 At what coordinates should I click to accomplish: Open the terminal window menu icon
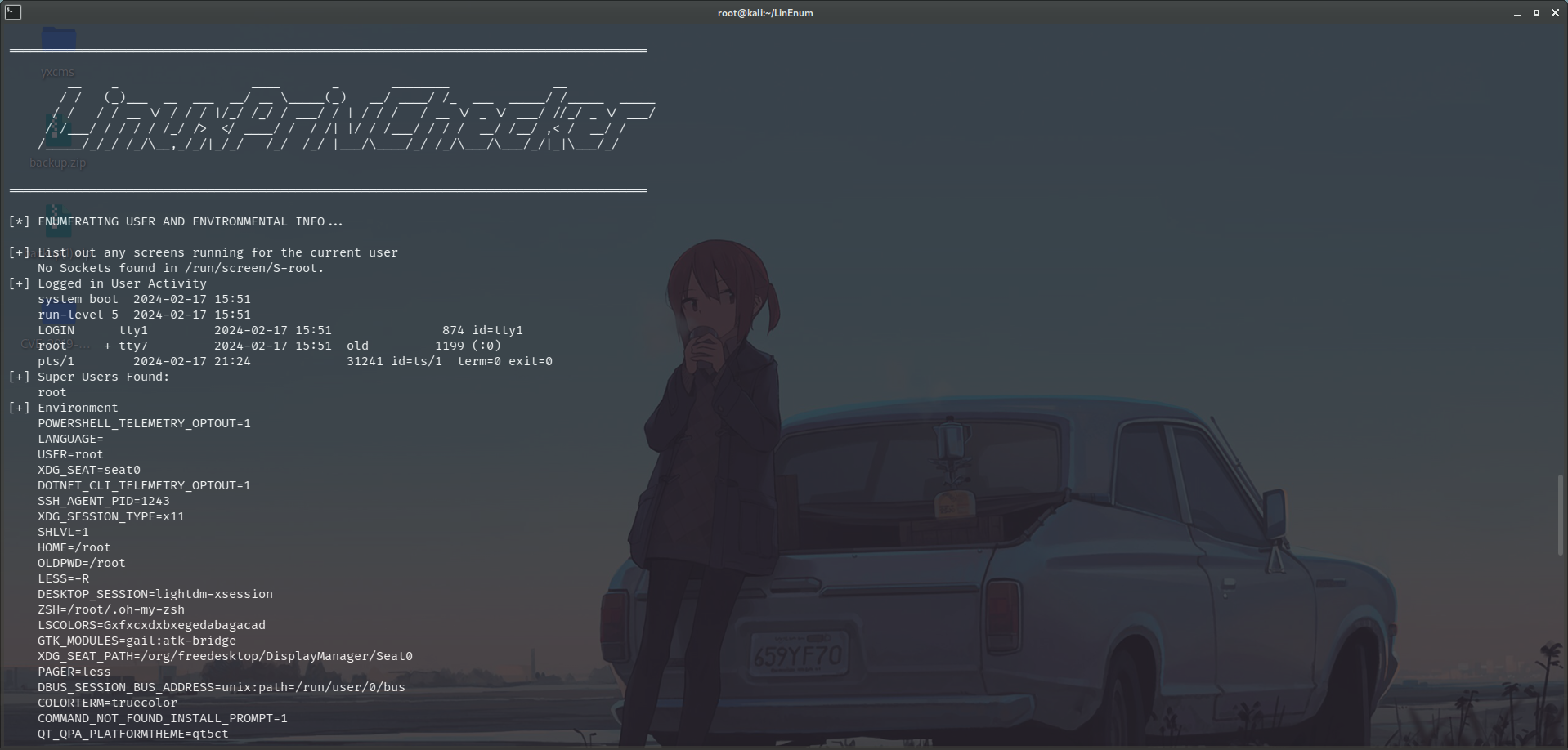tap(12, 12)
